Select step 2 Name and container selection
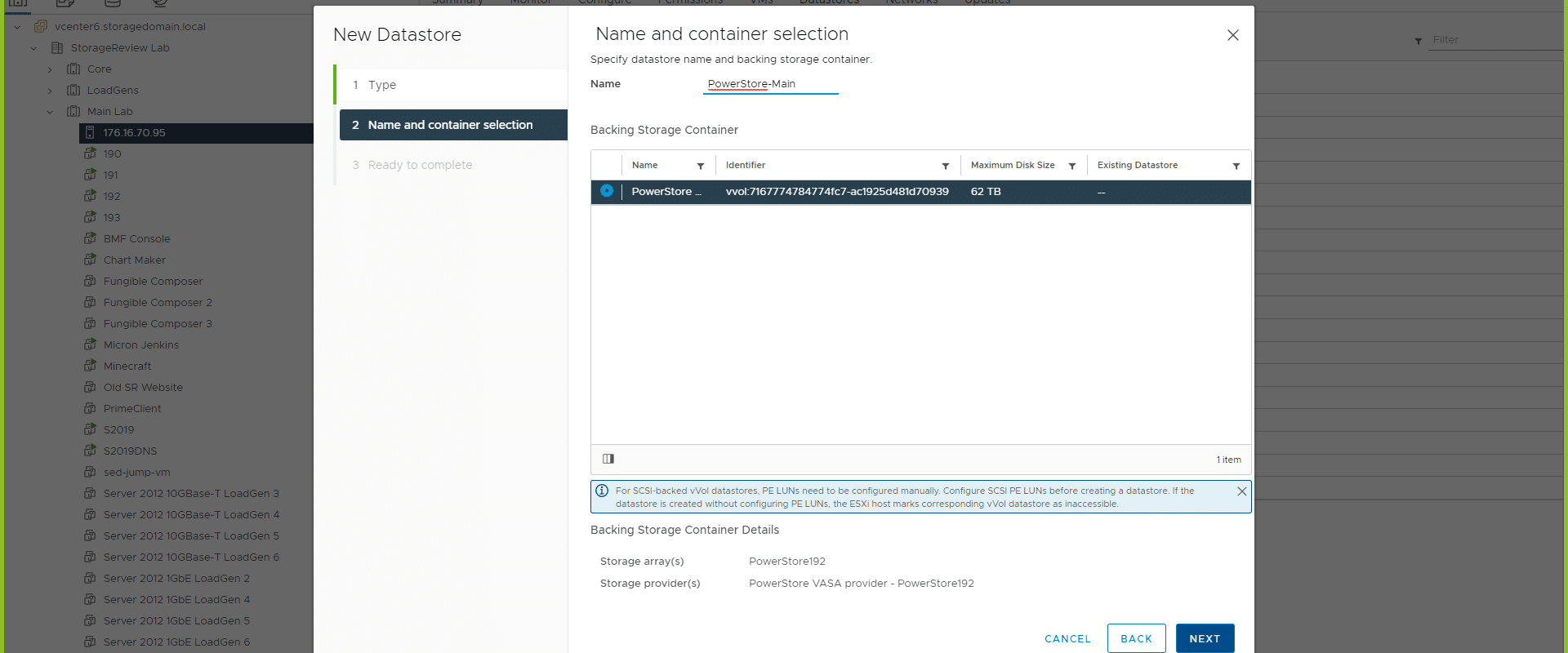 [453, 125]
